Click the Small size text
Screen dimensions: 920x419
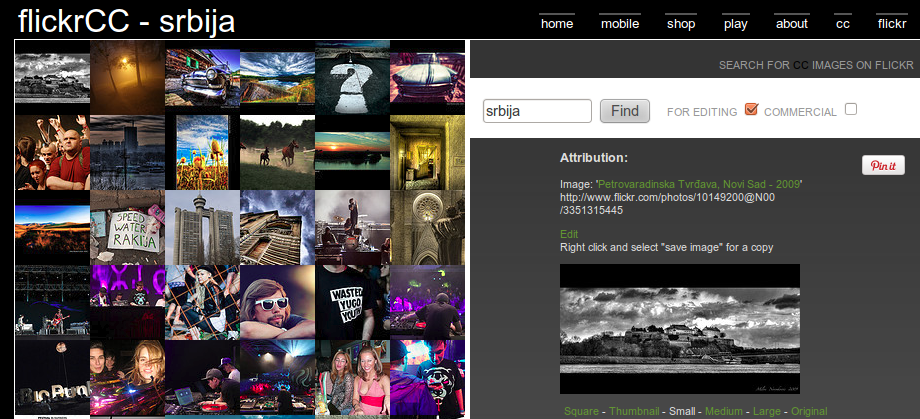coord(682,411)
